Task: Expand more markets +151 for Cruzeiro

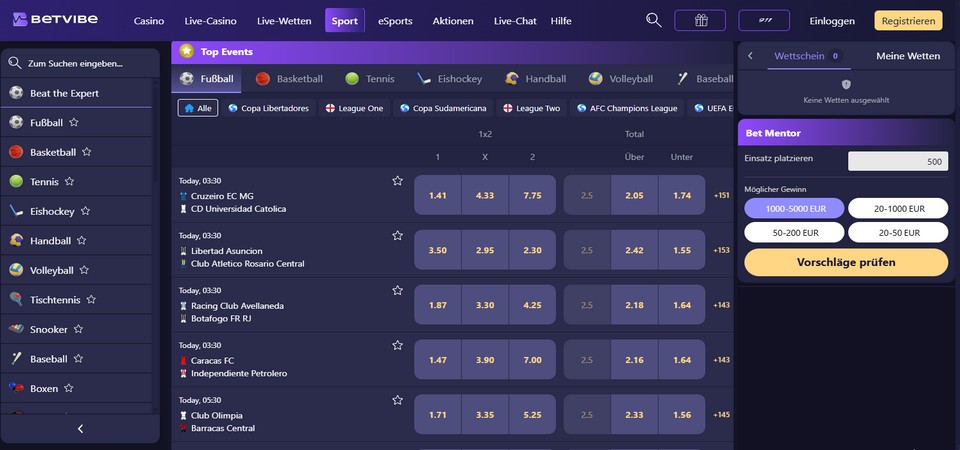Action: click(721, 195)
